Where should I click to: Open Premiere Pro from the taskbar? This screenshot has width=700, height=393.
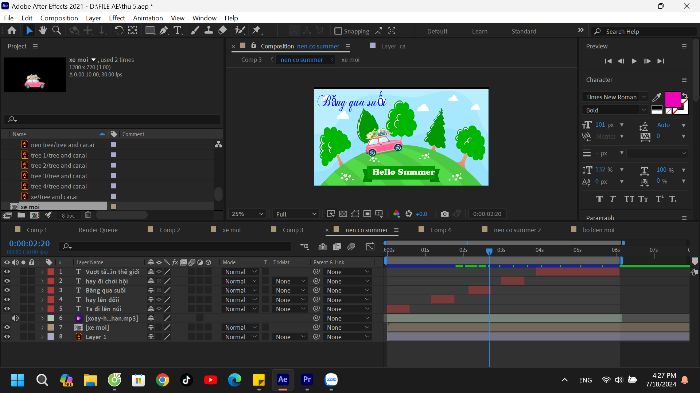pyautogui.click(x=307, y=380)
